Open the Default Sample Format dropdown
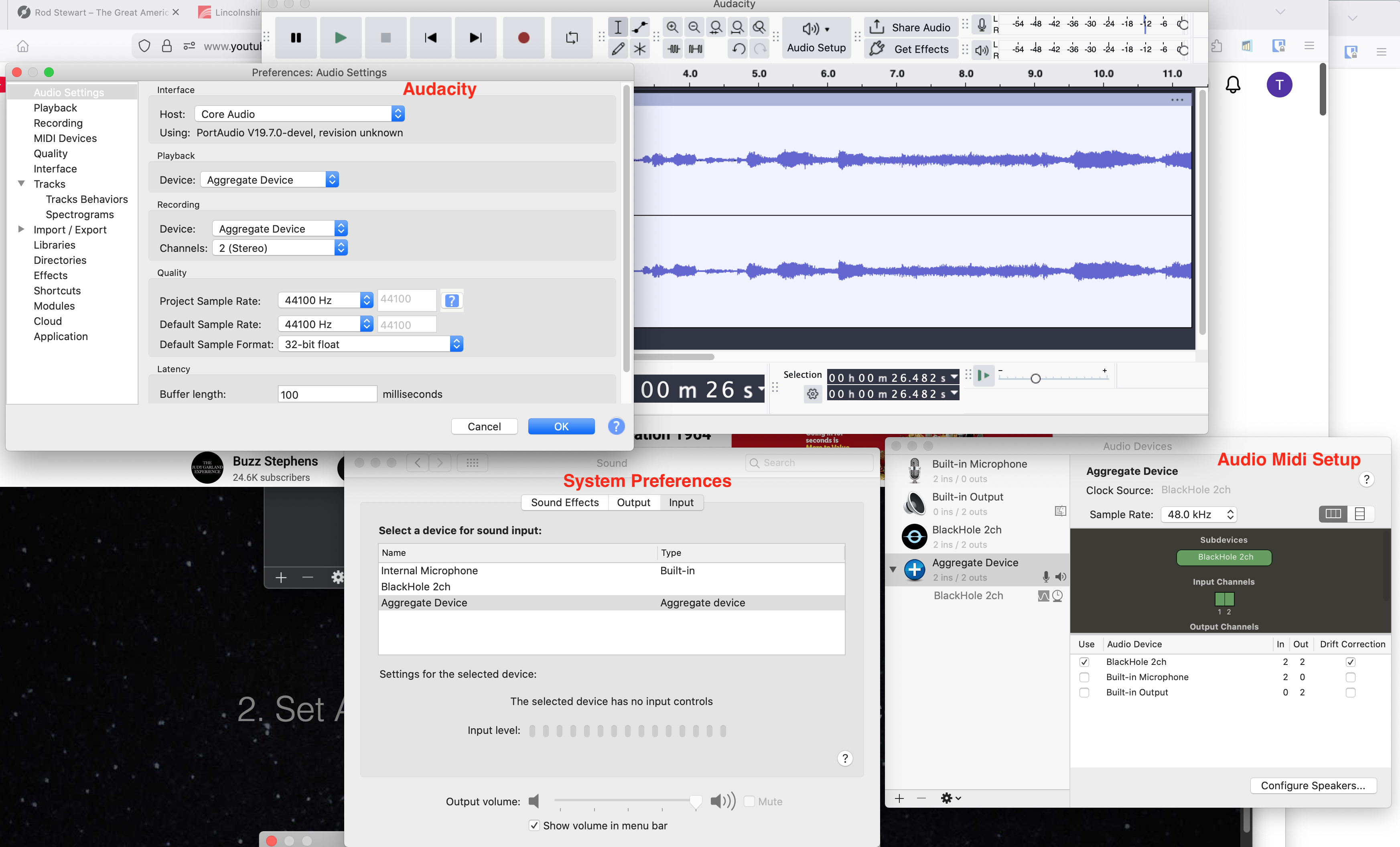 [x=370, y=344]
